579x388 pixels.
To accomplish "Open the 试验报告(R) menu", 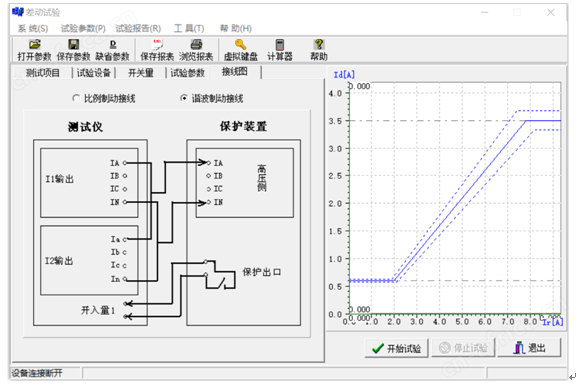I will 138,28.
